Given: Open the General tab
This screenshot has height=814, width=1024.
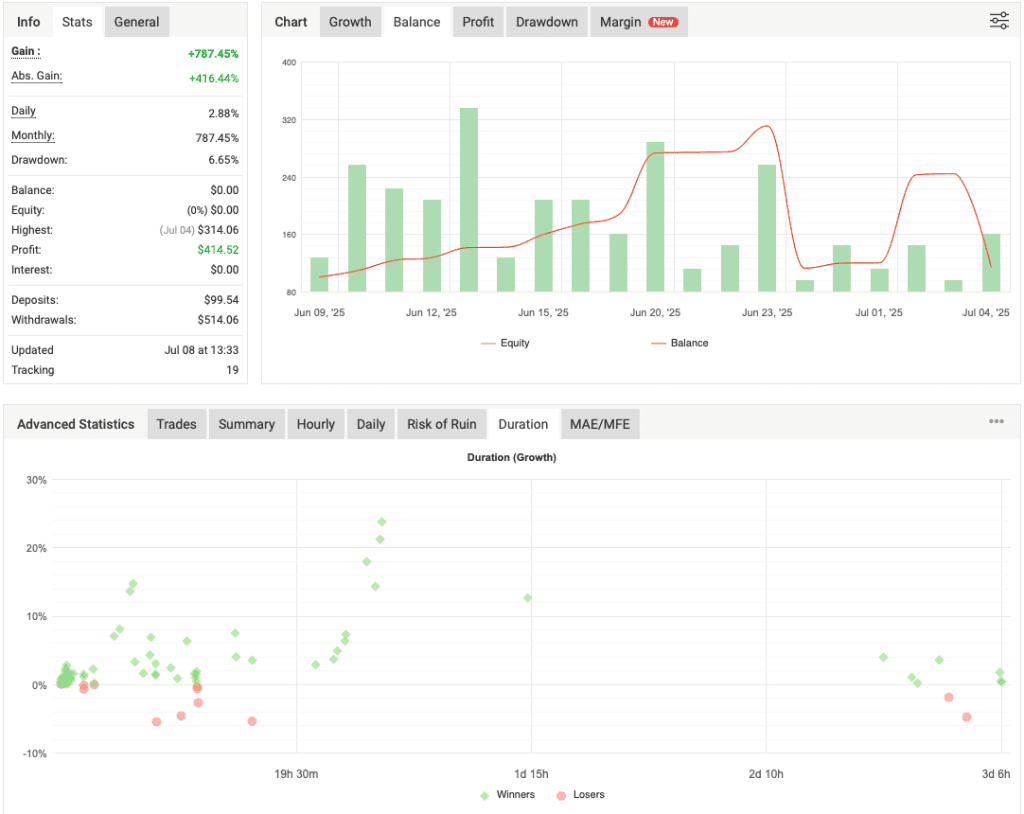Looking at the screenshot, I should click(136, 20).
